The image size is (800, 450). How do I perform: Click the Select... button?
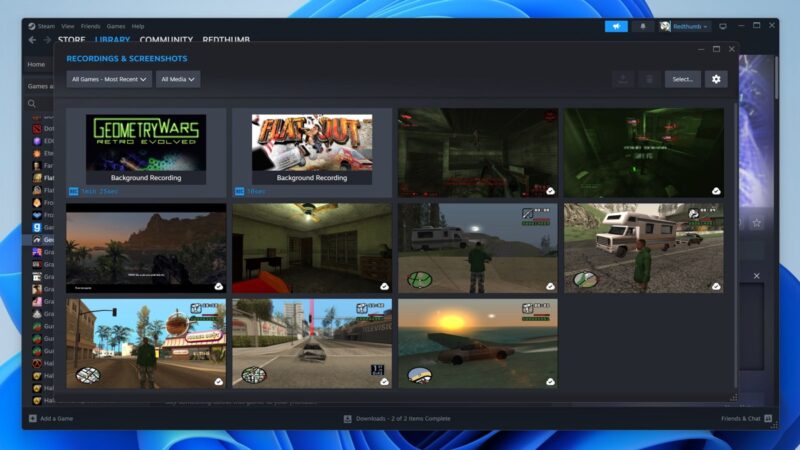[682, 79]
